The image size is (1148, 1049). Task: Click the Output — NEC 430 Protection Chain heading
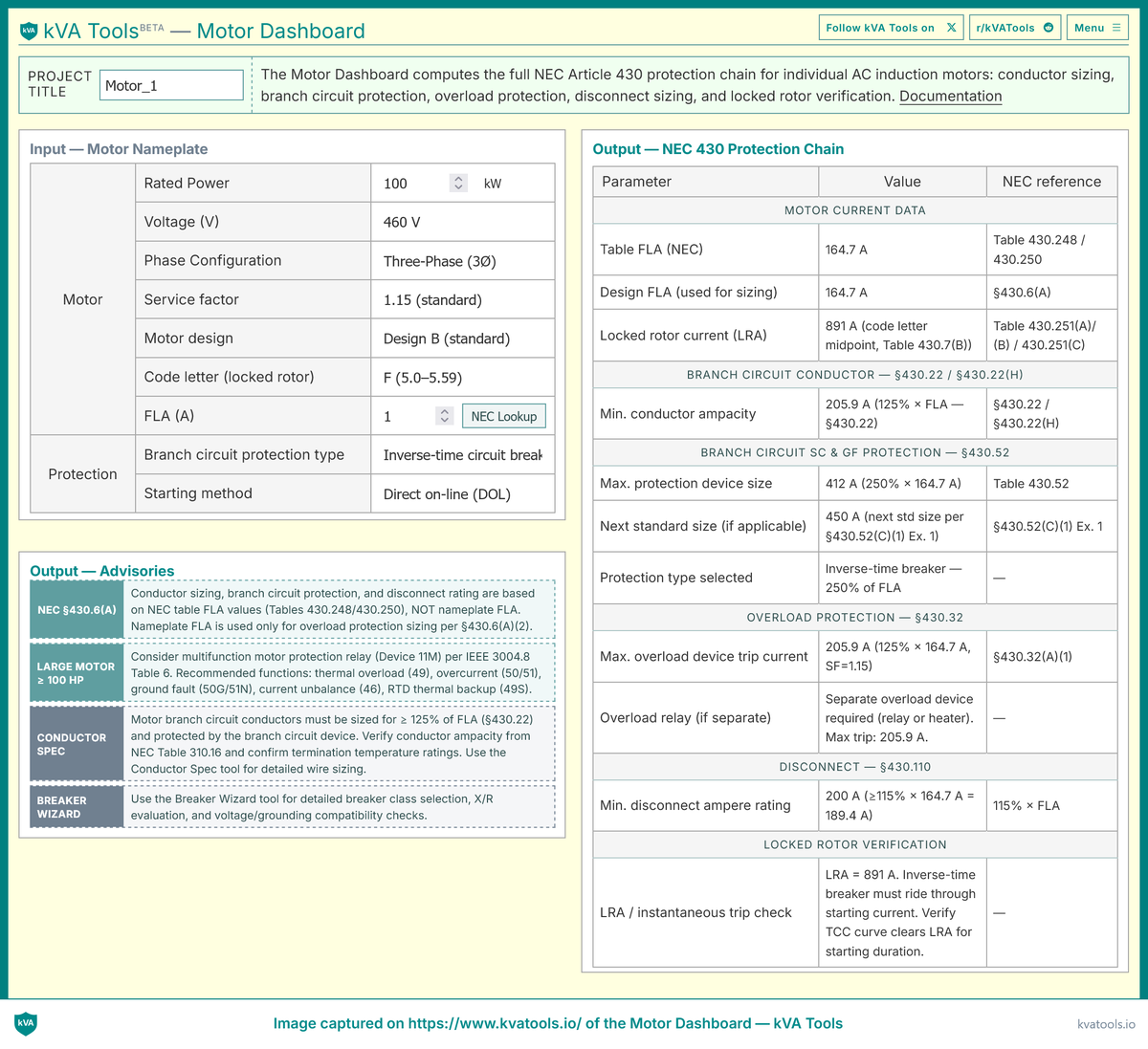718,149
